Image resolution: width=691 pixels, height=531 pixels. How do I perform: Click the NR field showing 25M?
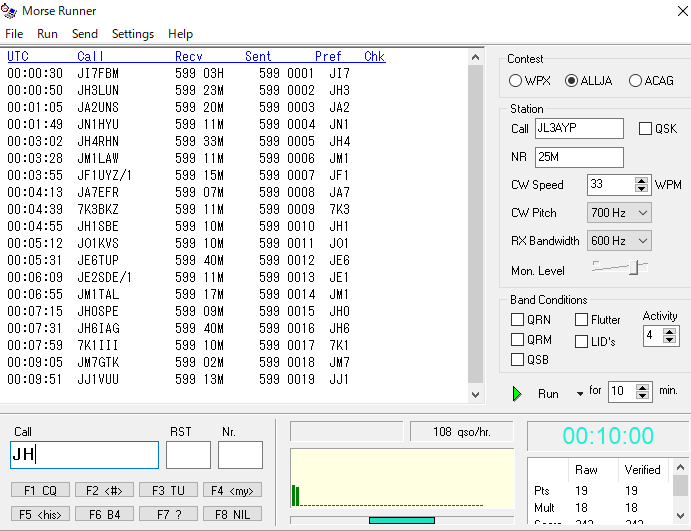[579, 157]
